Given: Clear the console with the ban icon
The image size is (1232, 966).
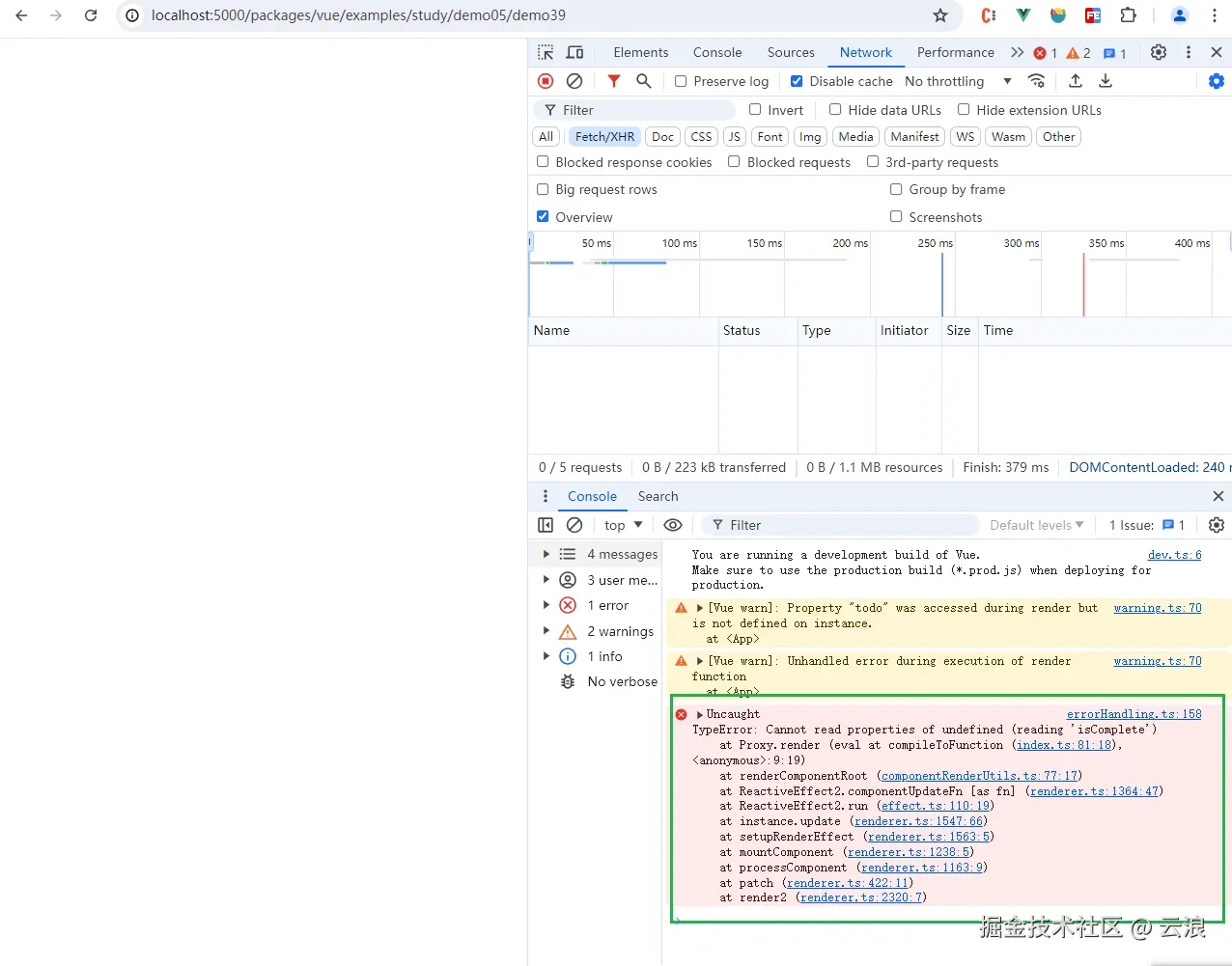Looking at the screenshot, I should [574, 525].
